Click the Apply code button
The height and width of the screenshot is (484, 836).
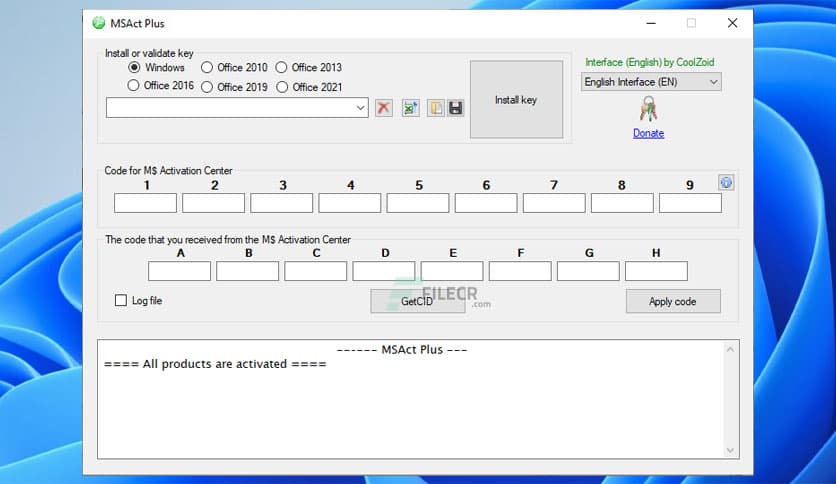pos(673,302)
